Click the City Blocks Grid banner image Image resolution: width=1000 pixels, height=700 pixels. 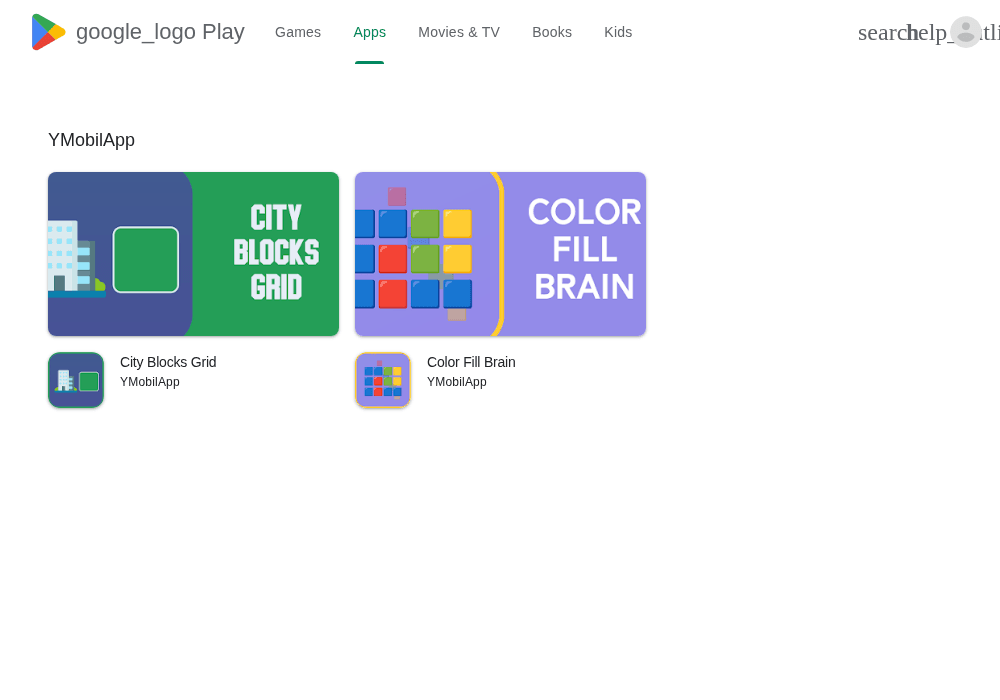(193, 254)
